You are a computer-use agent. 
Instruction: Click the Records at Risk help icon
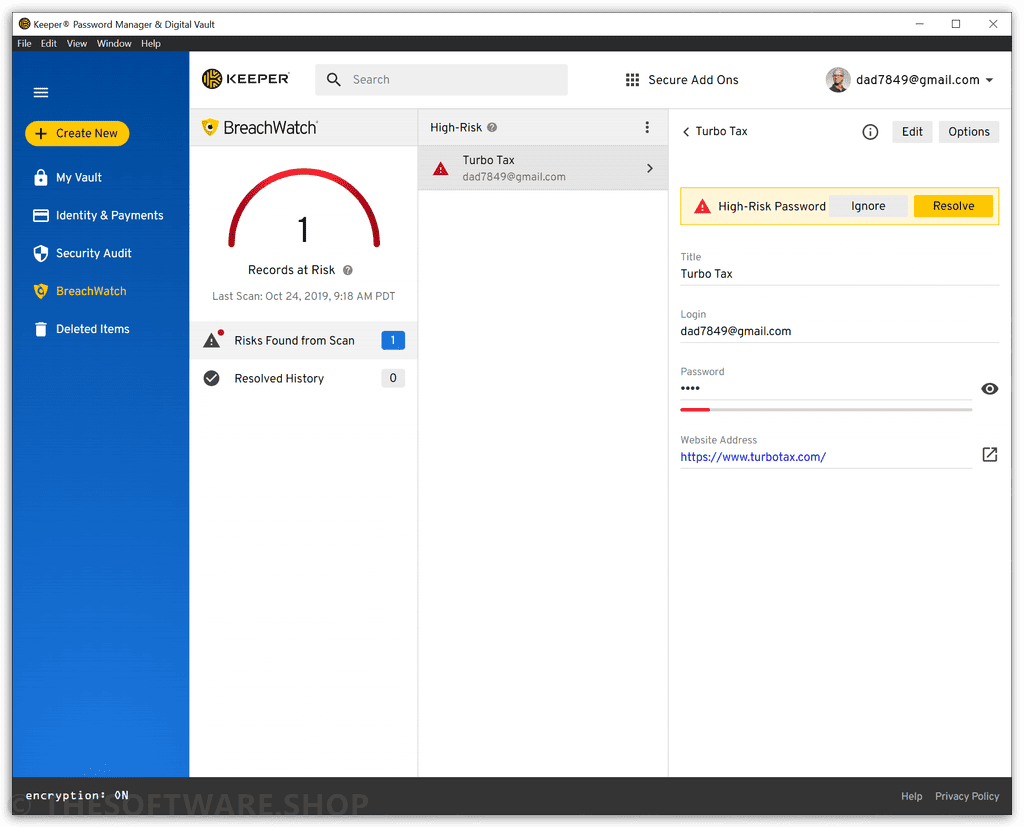coord(348,270)
